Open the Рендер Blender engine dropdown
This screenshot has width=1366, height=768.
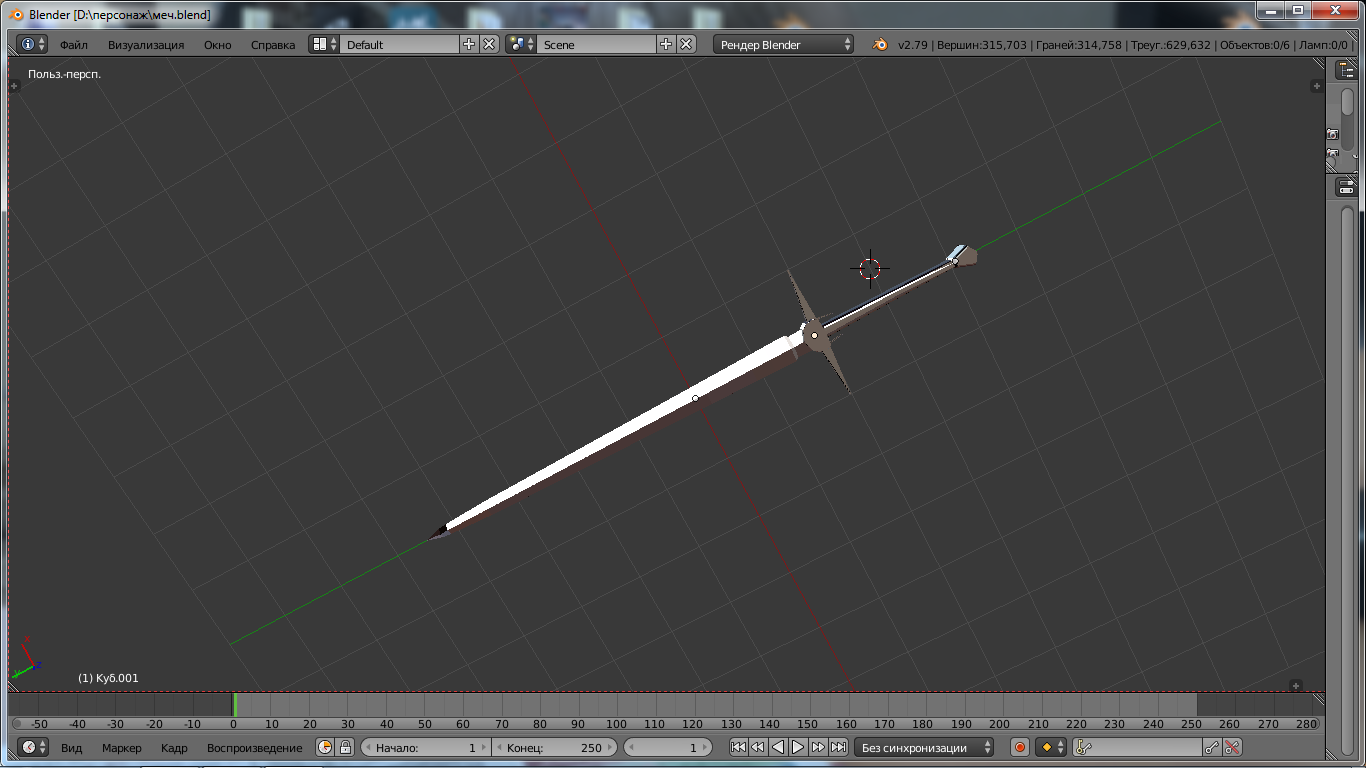(x=783, y=44)
